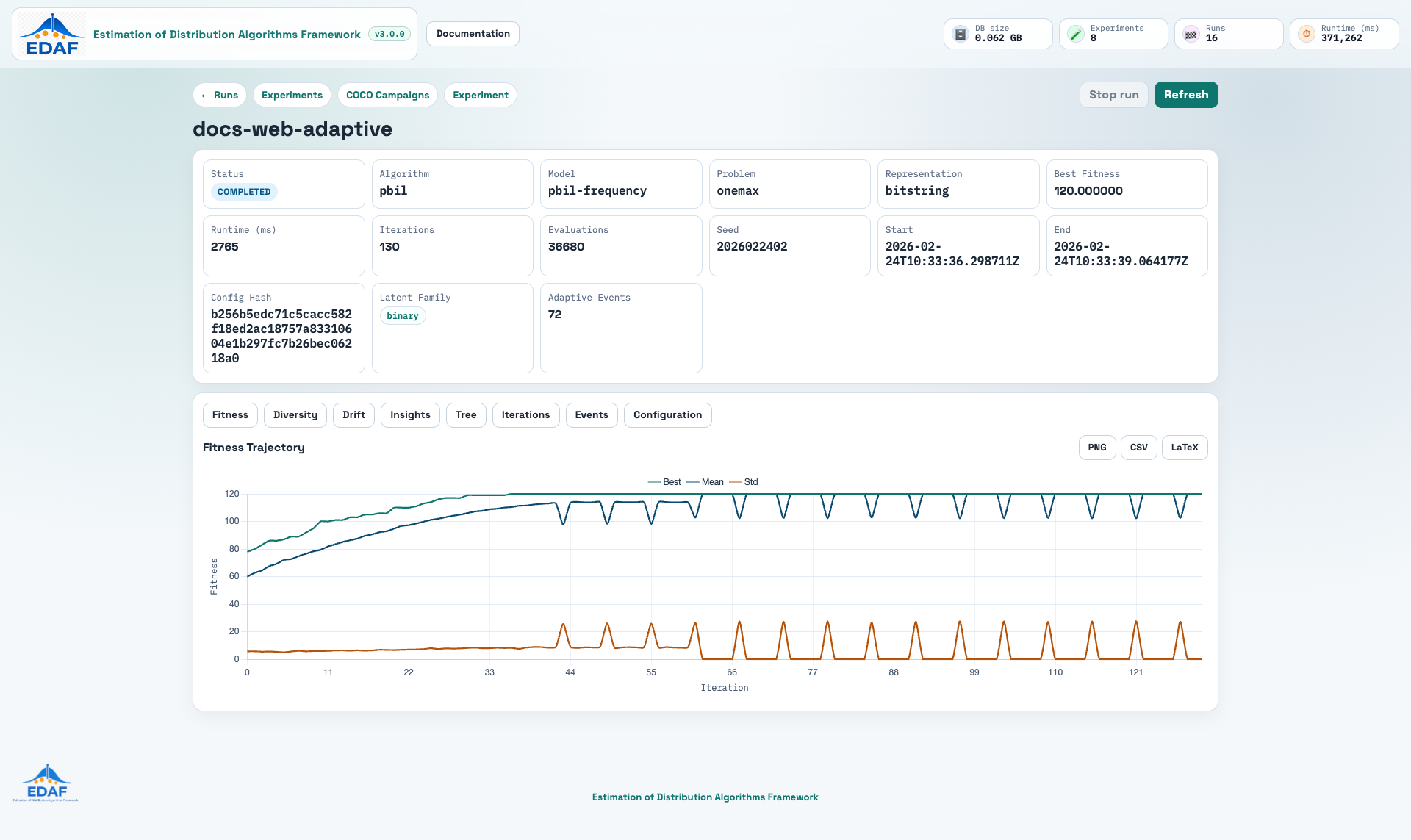Click the Refresh button
The width and height of the screenshot is (1411, 840).
pos(1186,95)
